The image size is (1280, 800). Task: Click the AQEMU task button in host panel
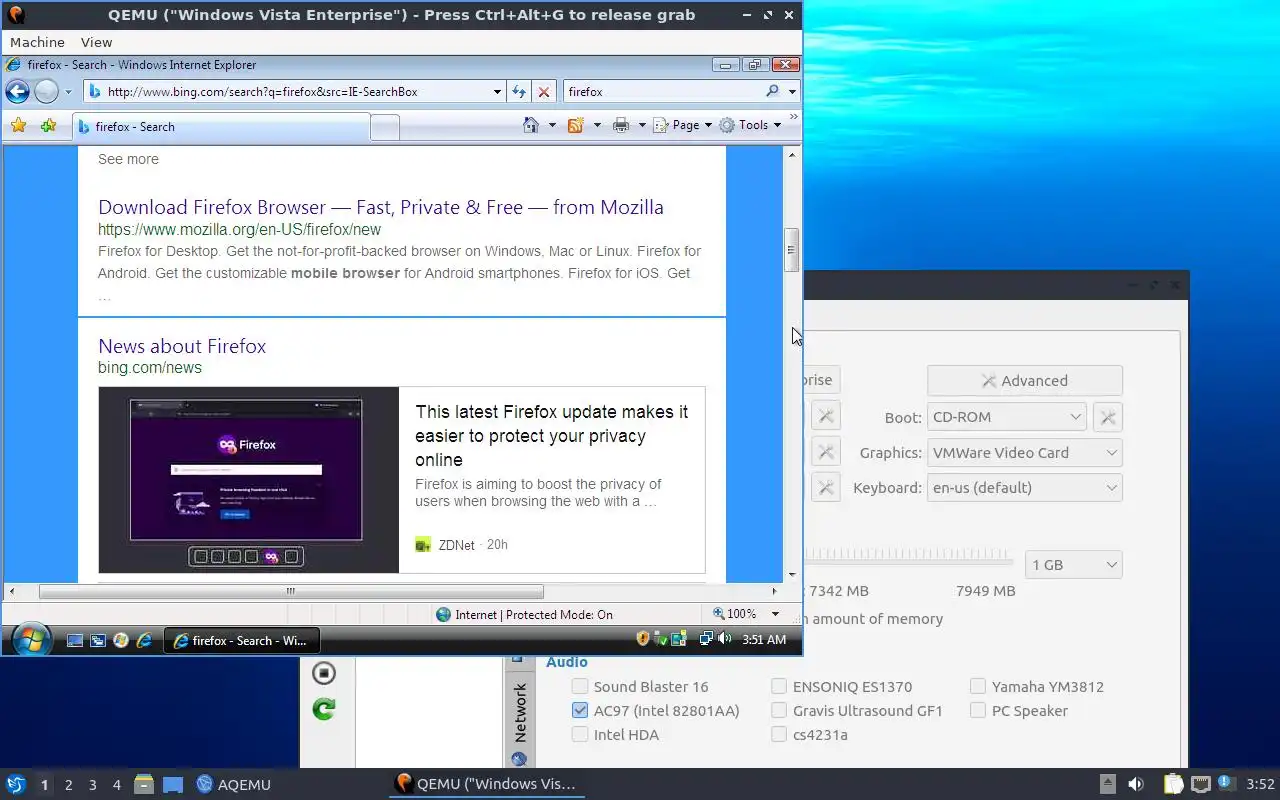click(233, 784)
